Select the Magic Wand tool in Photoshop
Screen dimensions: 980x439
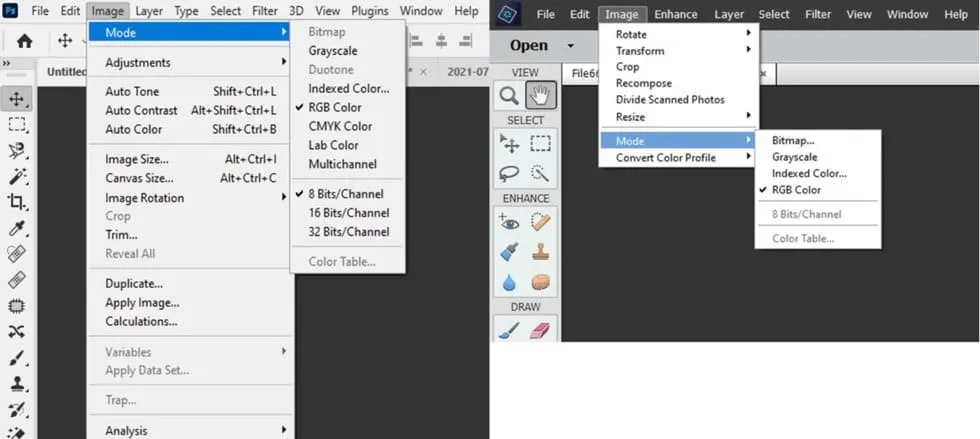[x=17, y=176]
